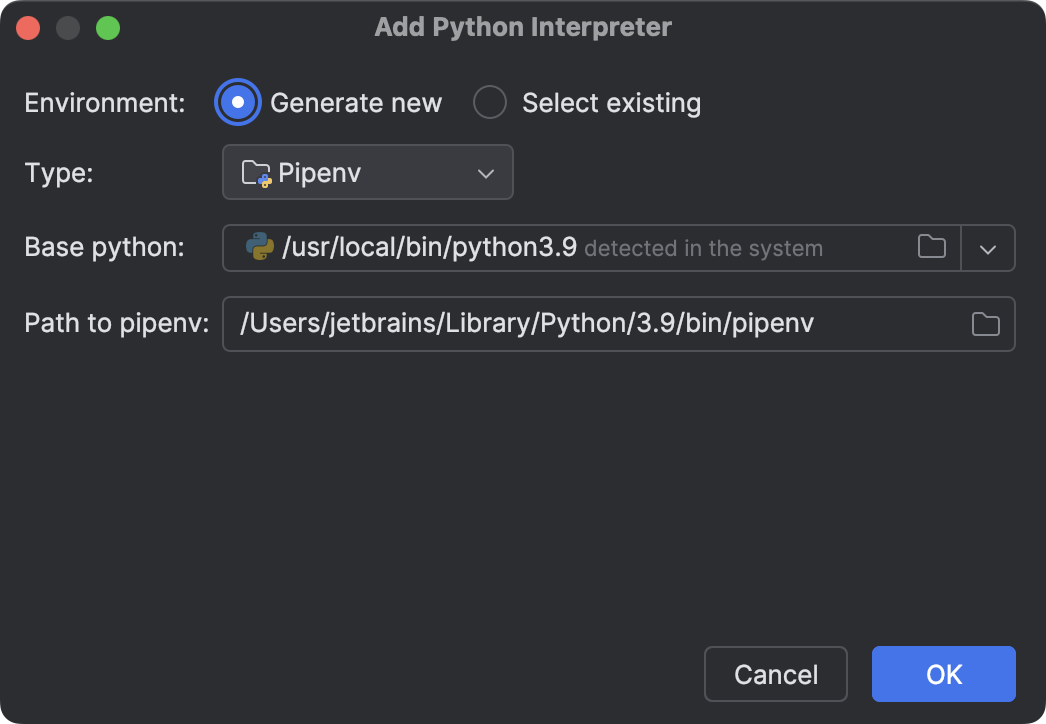This screenshot has height=724, width=1046.
Task: Click the chevron in the Type combo box
Action: (x=486, y=173)
